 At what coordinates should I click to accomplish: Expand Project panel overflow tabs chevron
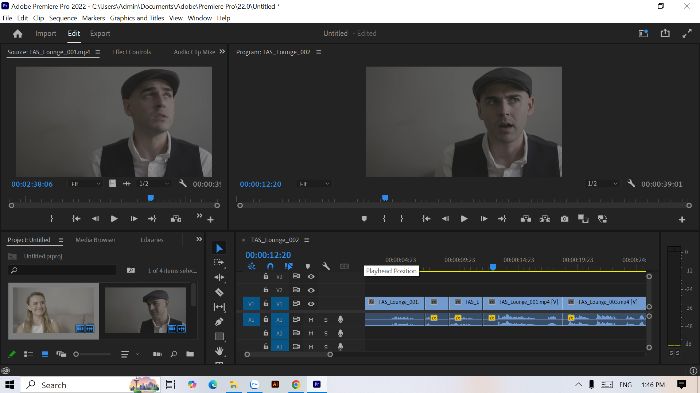(199, 239)
